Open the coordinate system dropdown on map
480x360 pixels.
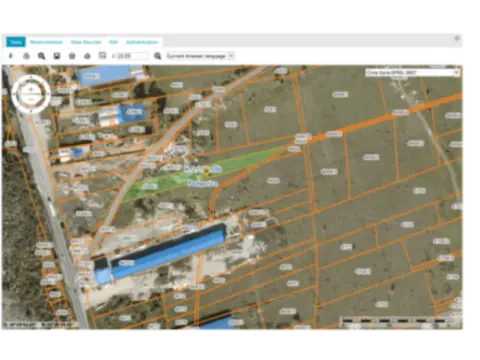point(413,72)
